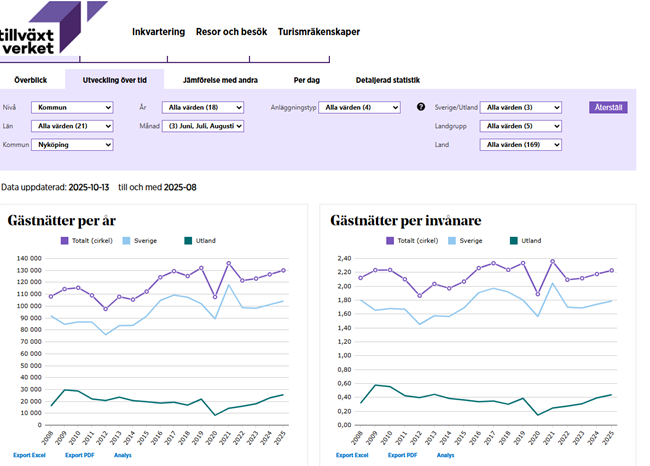Open the Nivå dropdown set to Kommun
Screen dimensions: 650x466
coord(72,107)
